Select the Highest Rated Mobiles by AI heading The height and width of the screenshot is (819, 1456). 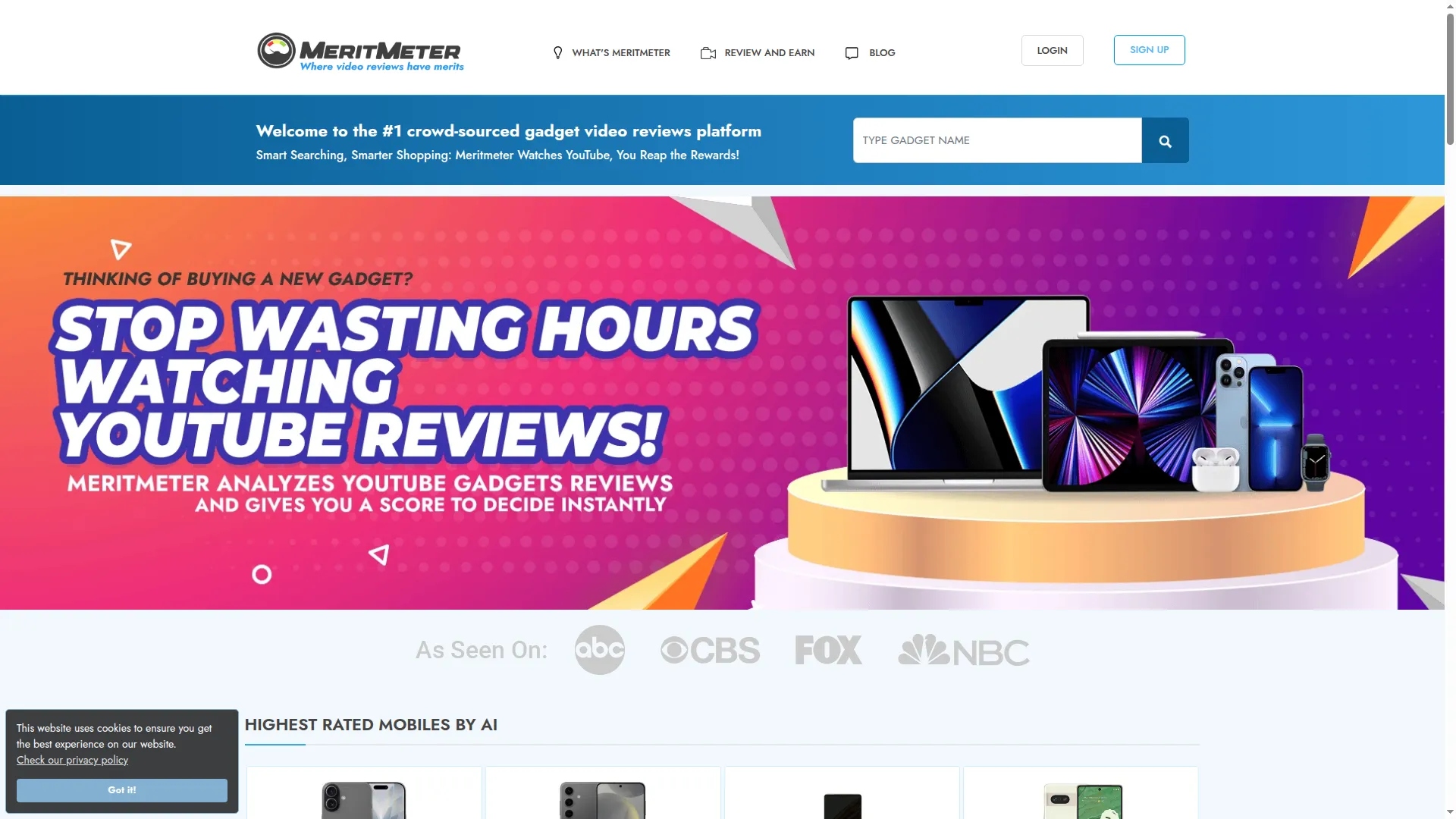coord(371,725)
